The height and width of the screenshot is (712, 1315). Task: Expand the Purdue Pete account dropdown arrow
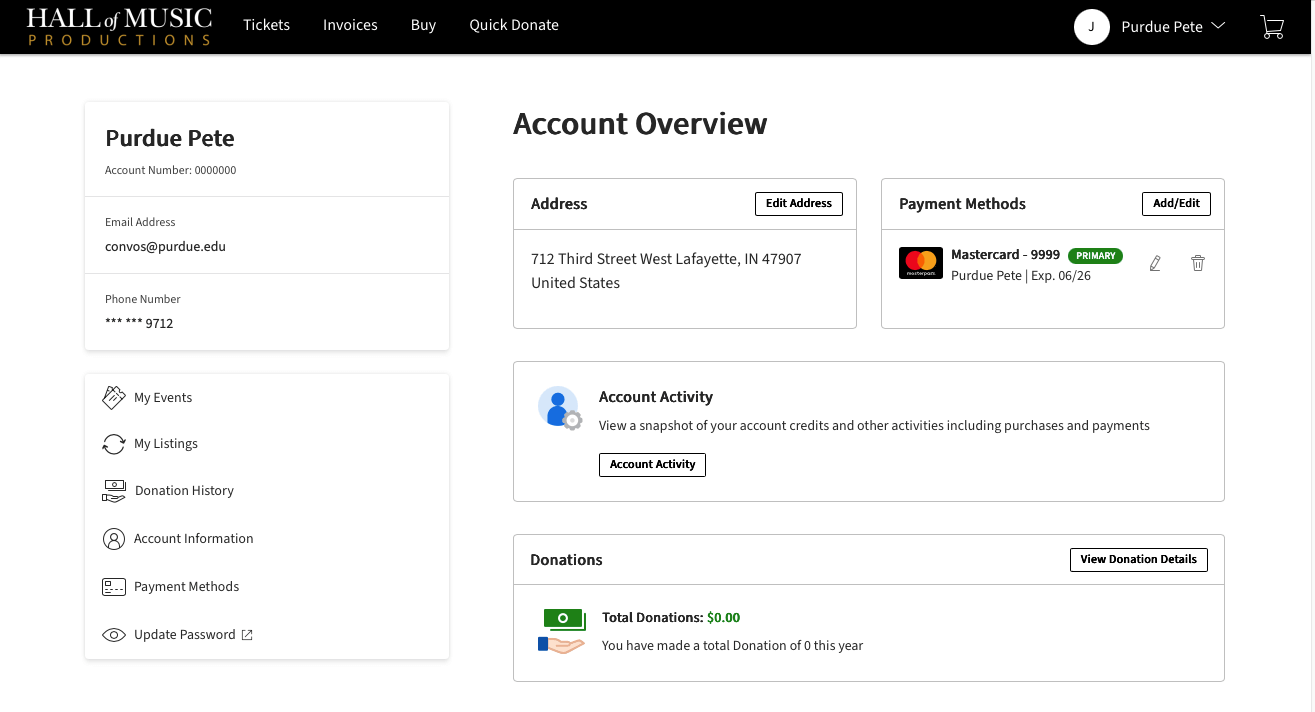pos(1218,26)
